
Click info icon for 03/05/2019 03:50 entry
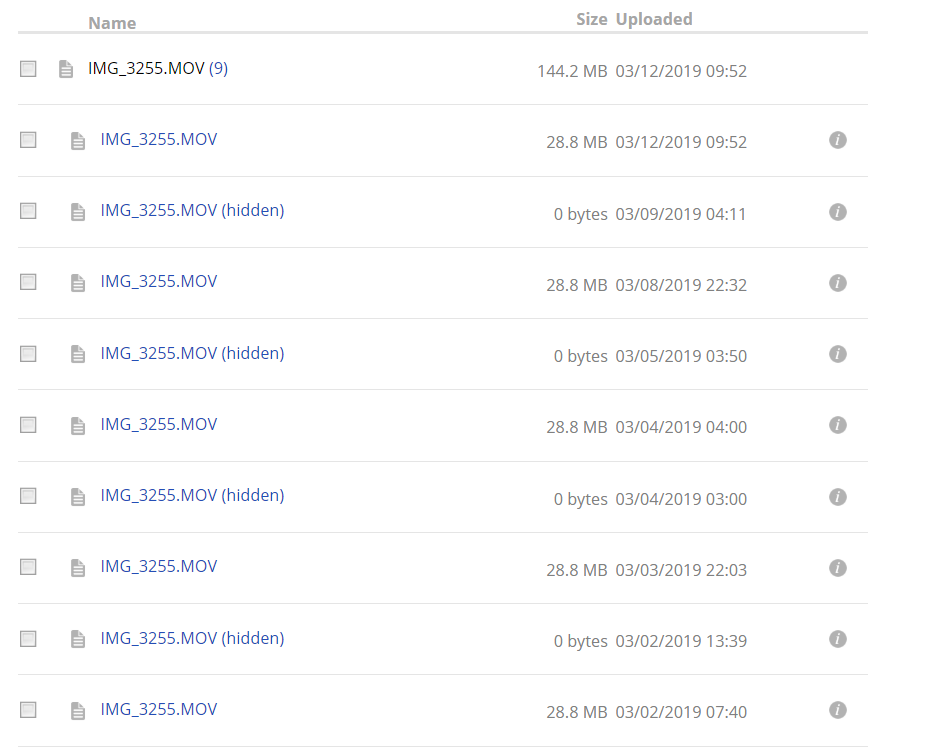[x=838, y=354]
